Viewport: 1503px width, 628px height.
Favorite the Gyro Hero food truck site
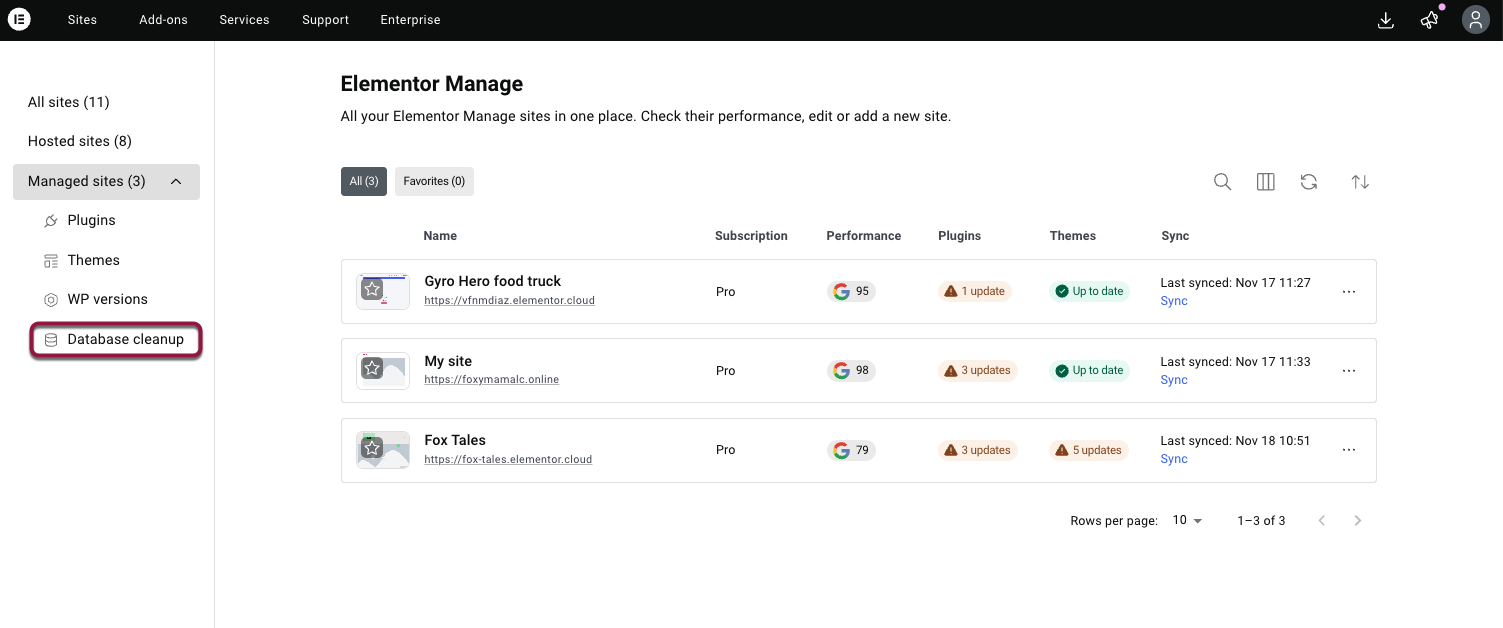click(372, 290)
